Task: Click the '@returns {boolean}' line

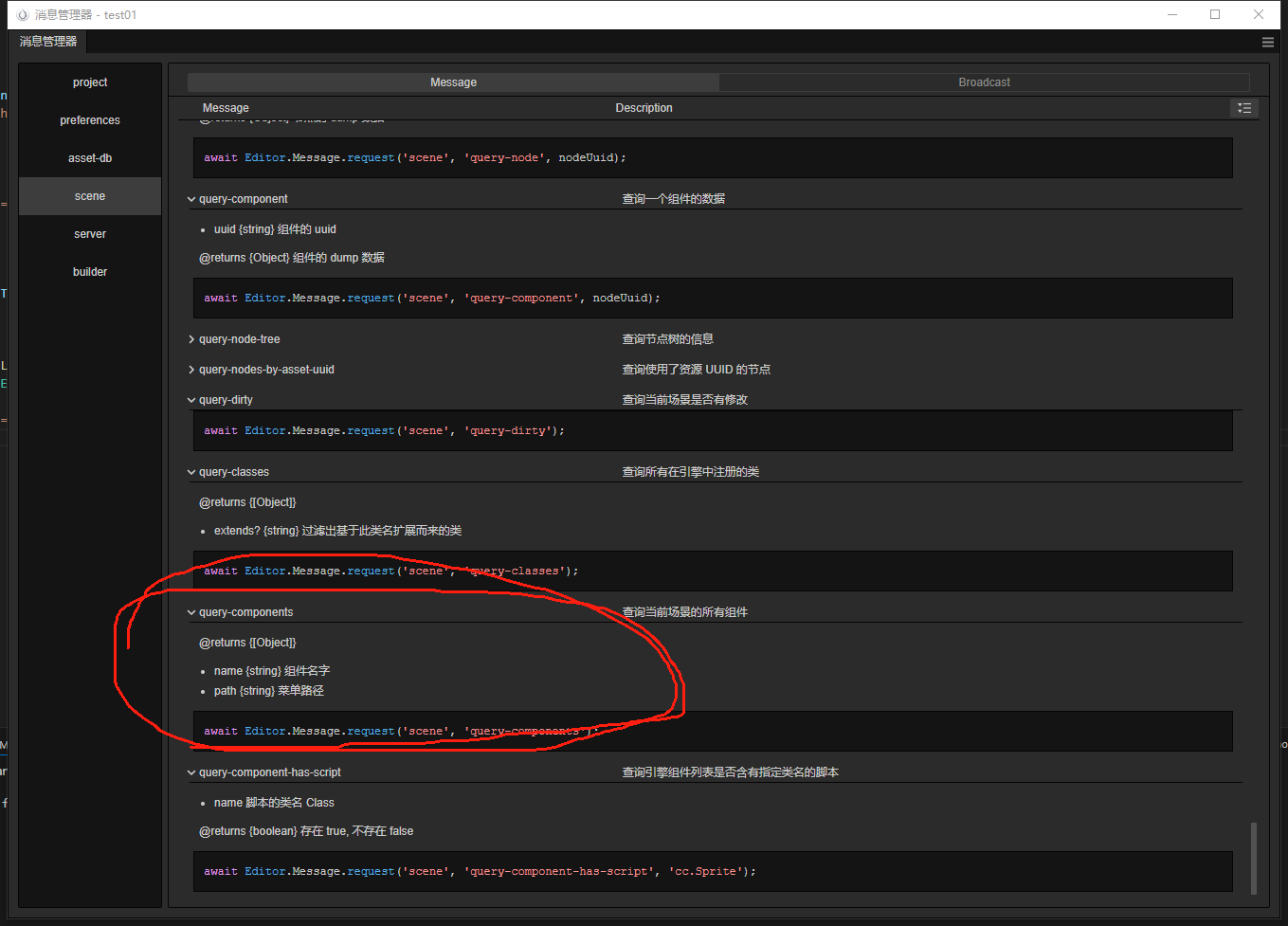Action: (x=306, y=831)
